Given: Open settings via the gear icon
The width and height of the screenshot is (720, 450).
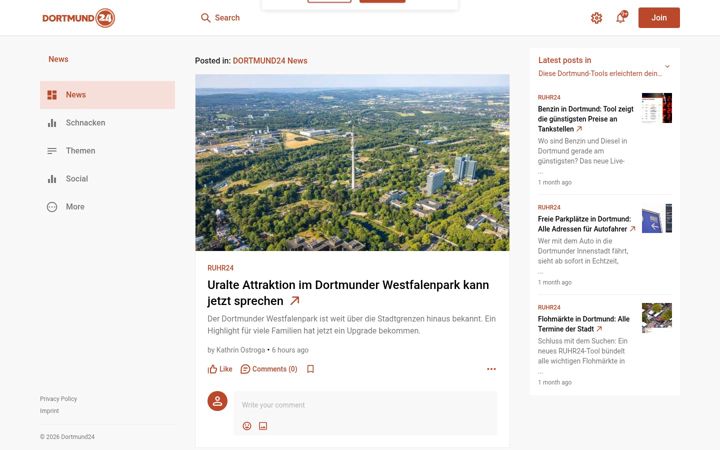Looking at the screenshot, I should (x=596, y=18).
